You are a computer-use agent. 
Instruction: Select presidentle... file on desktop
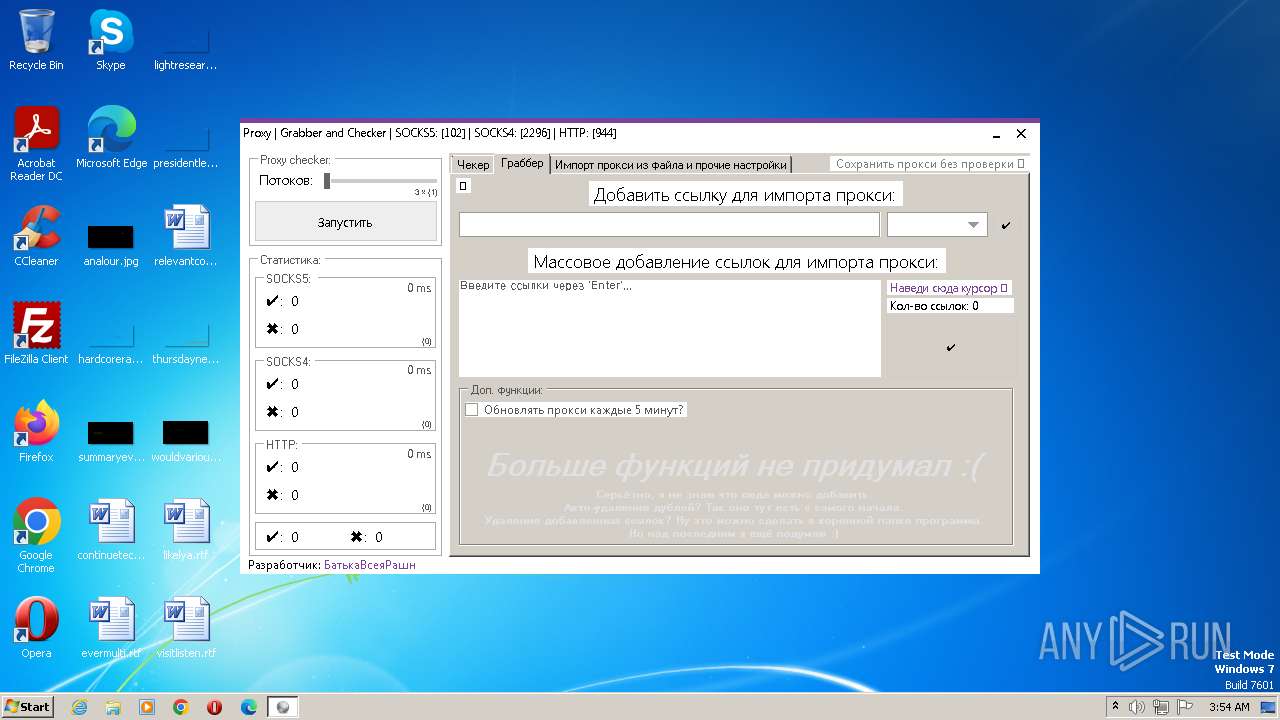186,144
